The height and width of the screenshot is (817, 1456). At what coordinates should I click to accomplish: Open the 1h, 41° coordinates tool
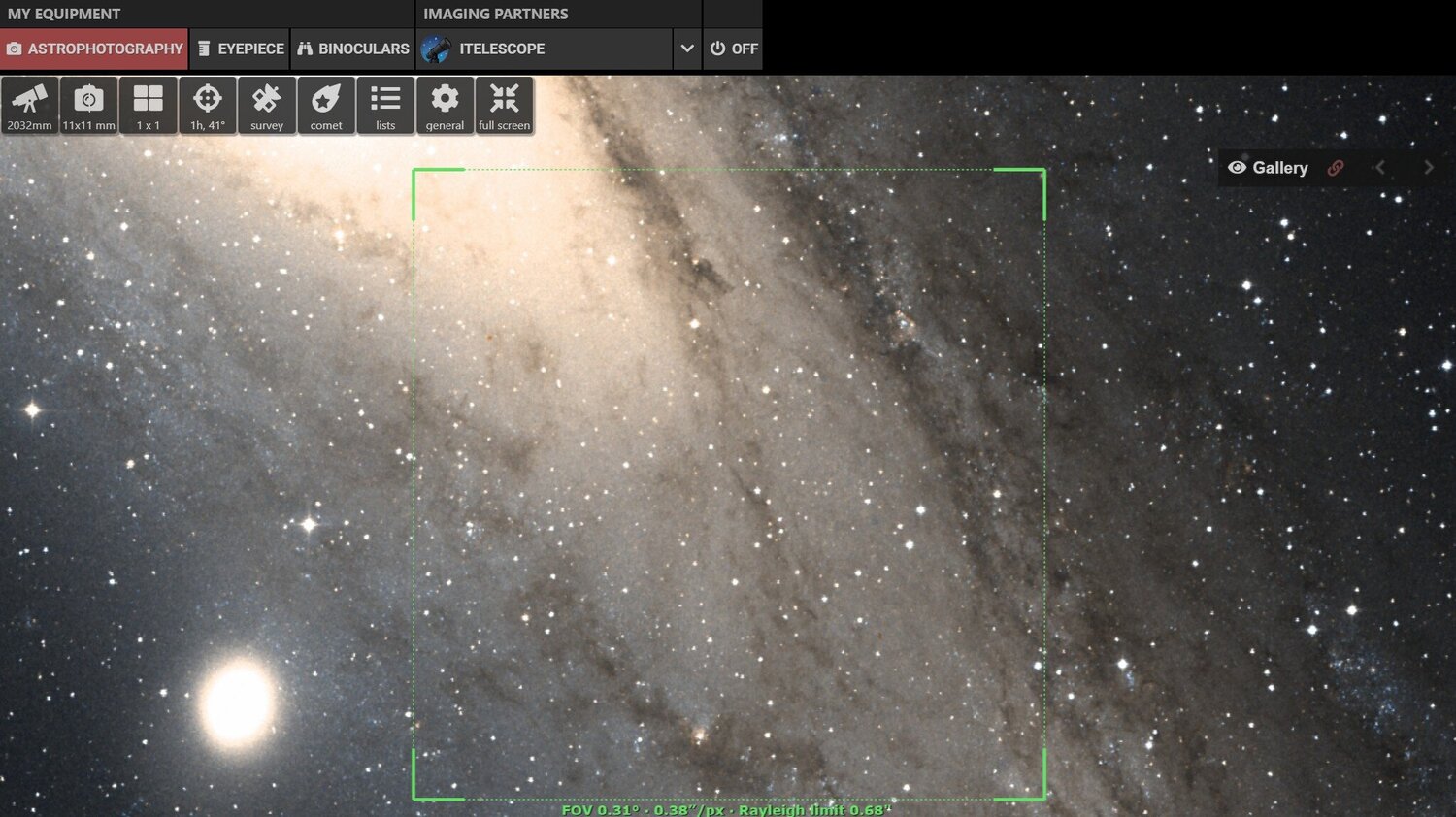click(207, 105)
